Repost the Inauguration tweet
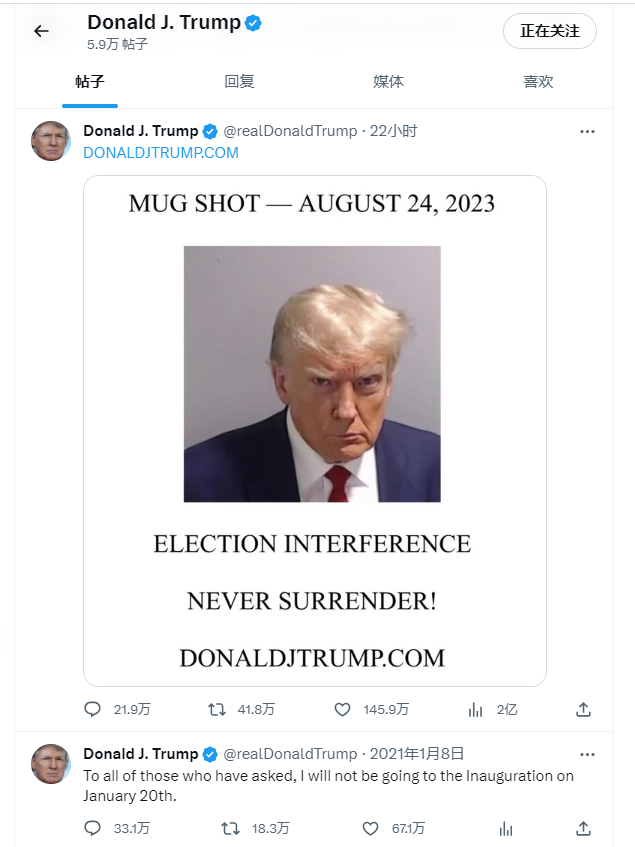This screenshot has width=635, height=847. point(231,828)
